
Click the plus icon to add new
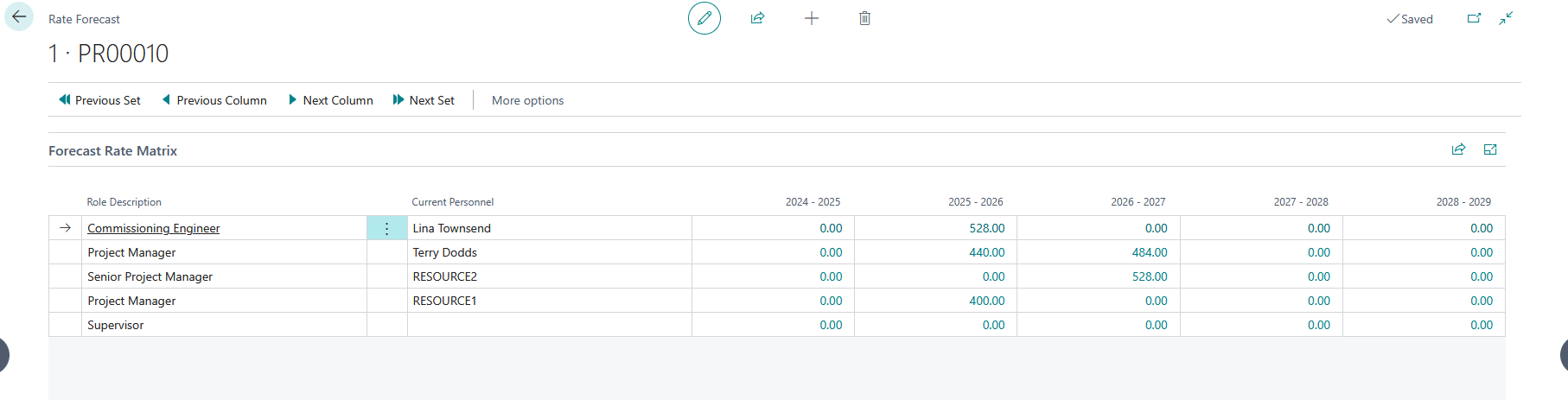click(812, 18)
